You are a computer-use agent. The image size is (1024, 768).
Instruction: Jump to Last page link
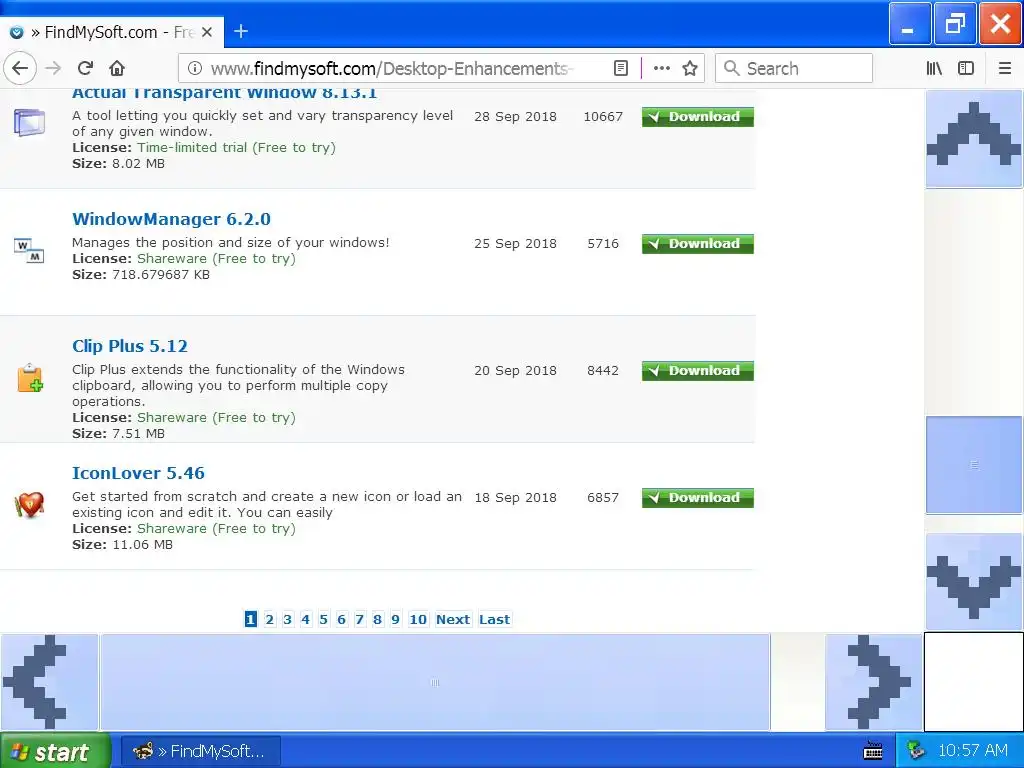(494, 619)
